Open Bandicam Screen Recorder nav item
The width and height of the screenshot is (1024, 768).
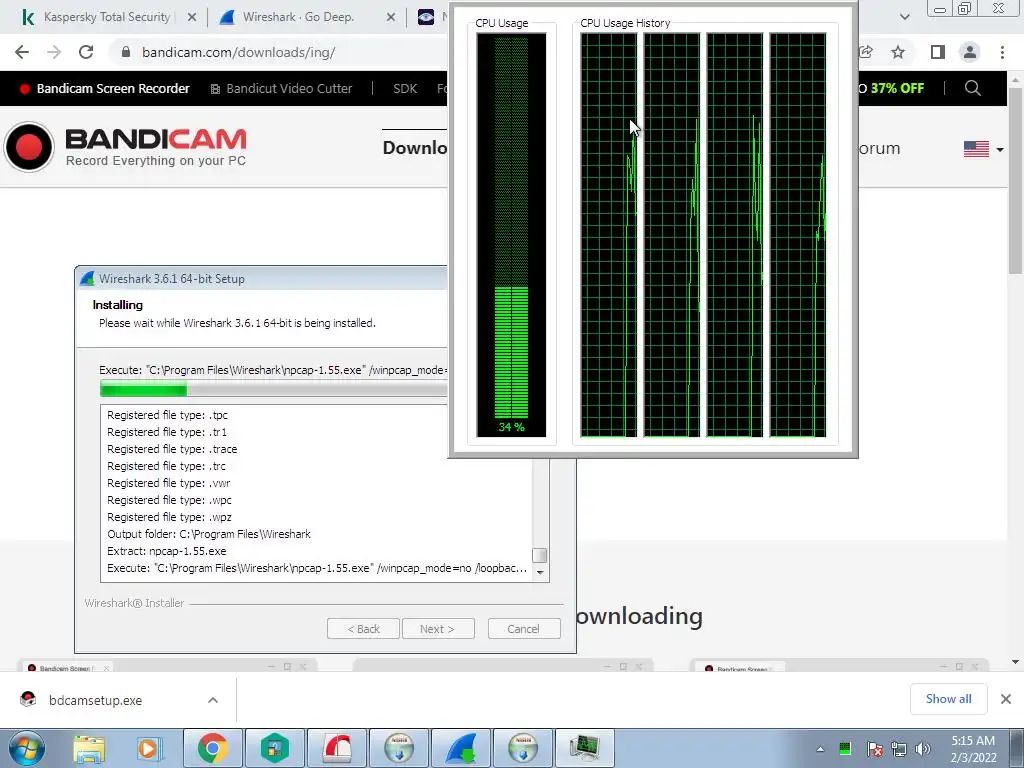click(104, 89)
